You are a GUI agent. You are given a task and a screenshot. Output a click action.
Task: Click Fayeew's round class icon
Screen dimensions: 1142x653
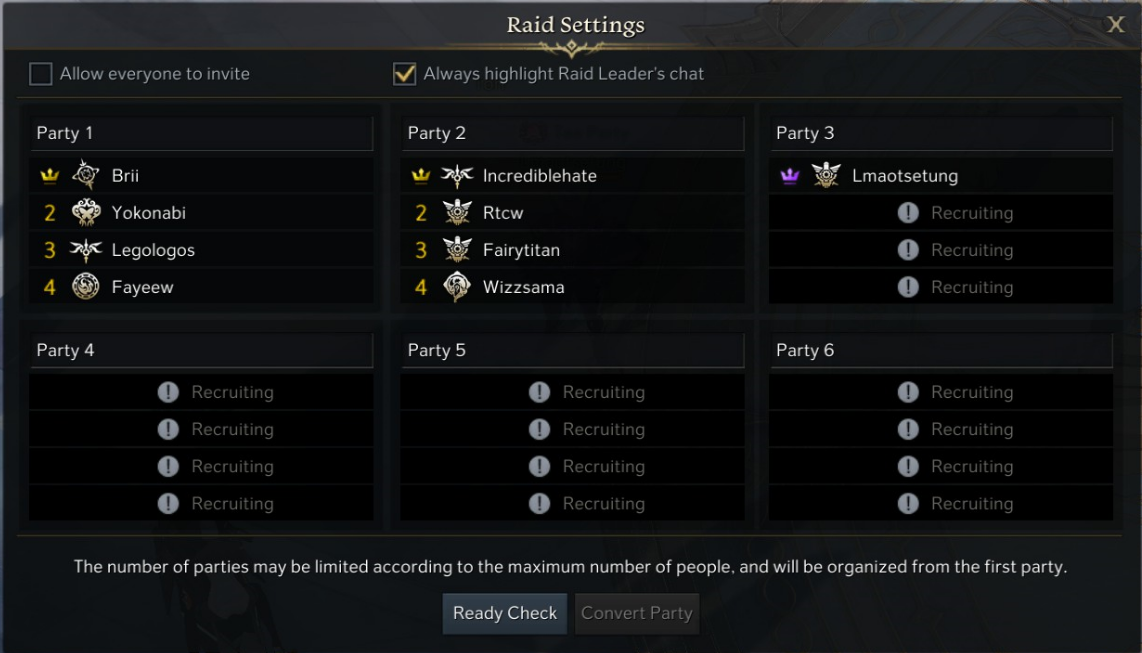coord(86,287)
